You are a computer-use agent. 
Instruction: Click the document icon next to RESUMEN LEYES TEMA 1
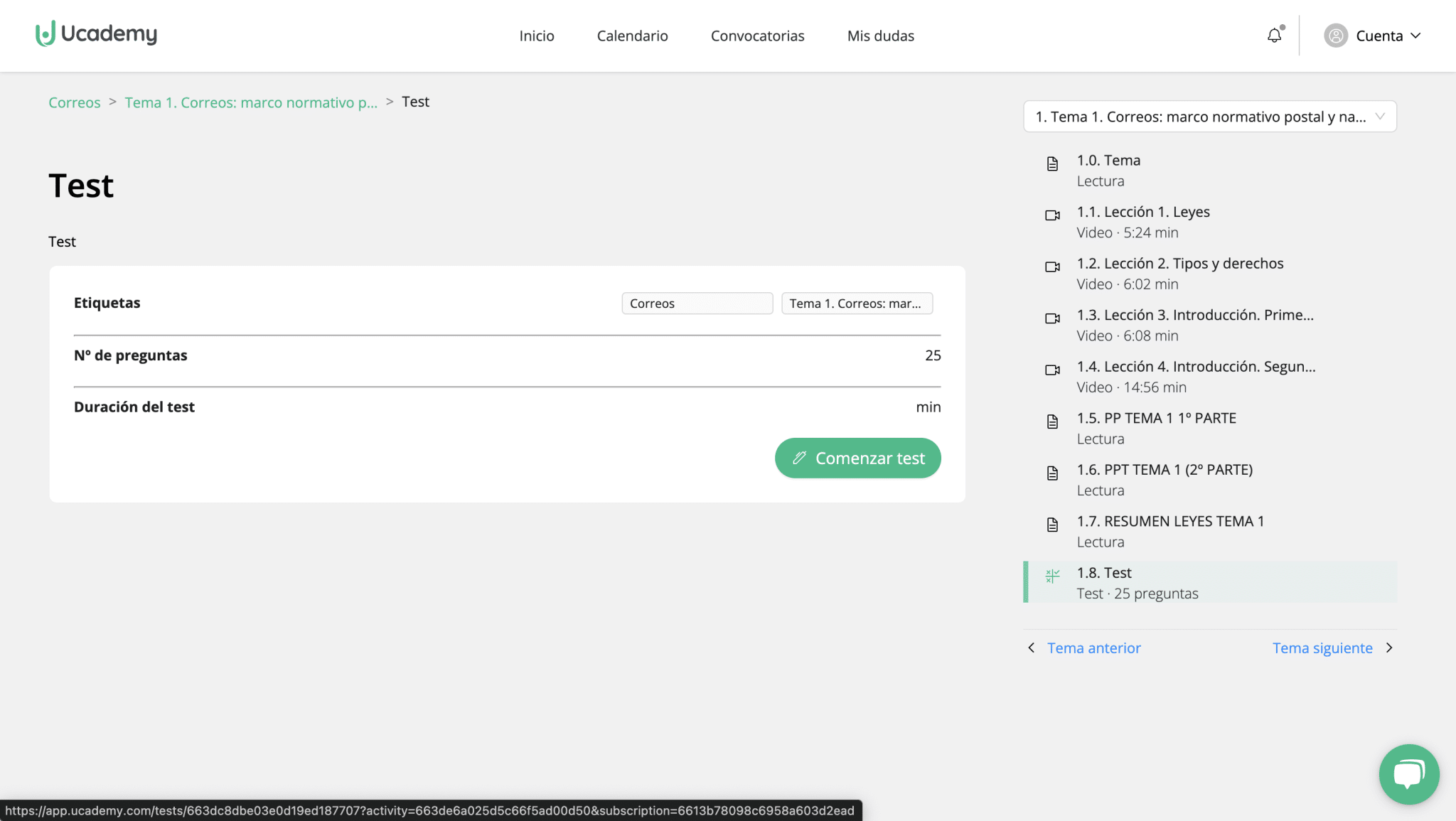pyautogui.click(x=1052, y=525)
